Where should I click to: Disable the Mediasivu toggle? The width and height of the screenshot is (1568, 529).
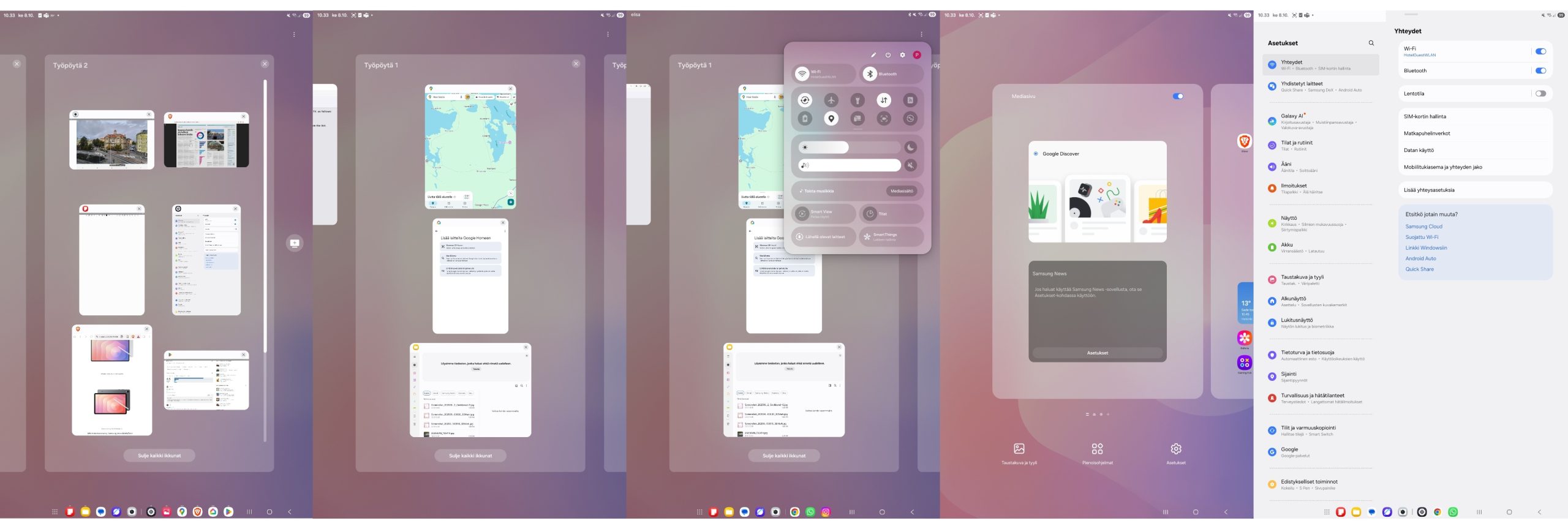click(1177, 96)
